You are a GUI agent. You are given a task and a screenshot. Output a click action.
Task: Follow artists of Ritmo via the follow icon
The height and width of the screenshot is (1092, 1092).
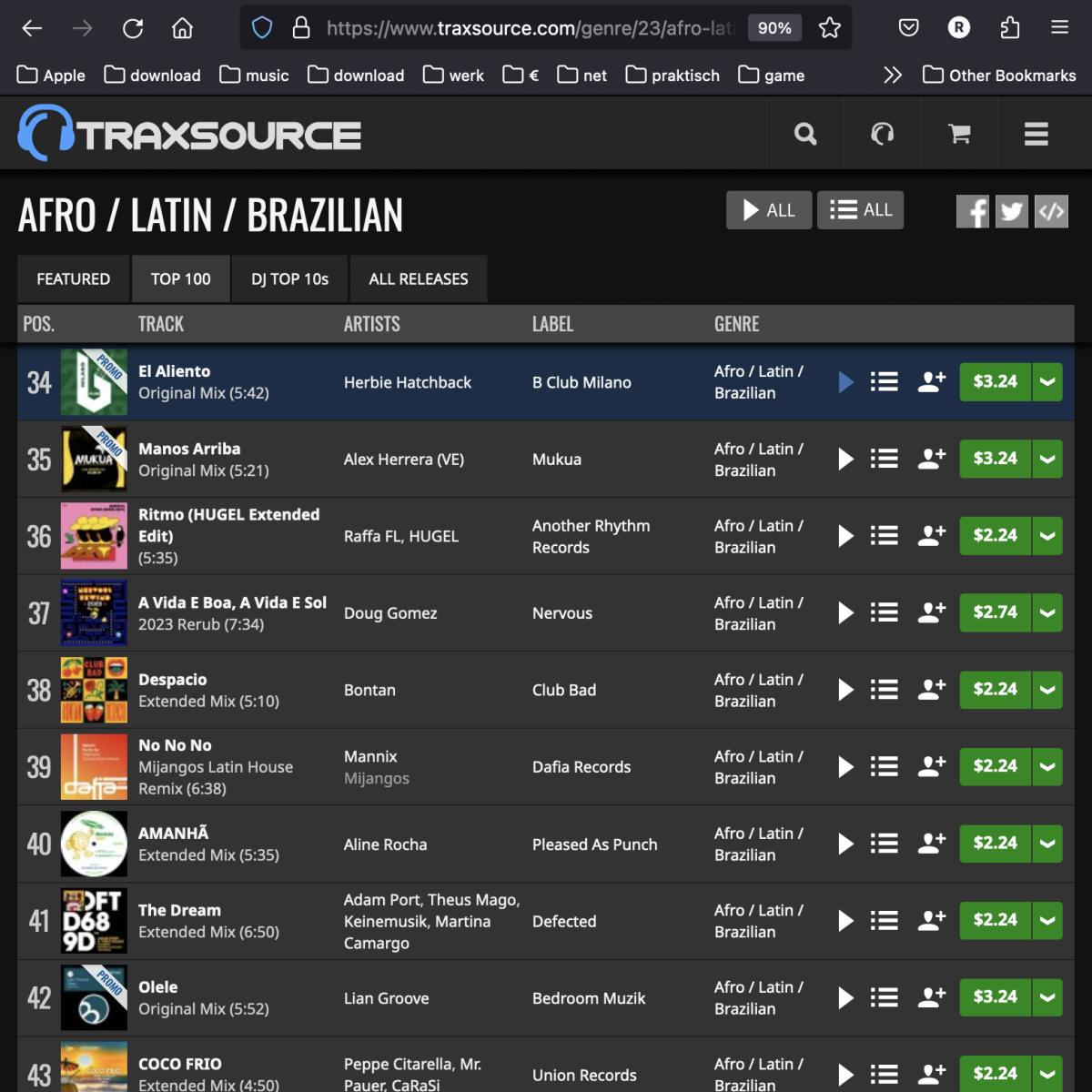point(932,536)
